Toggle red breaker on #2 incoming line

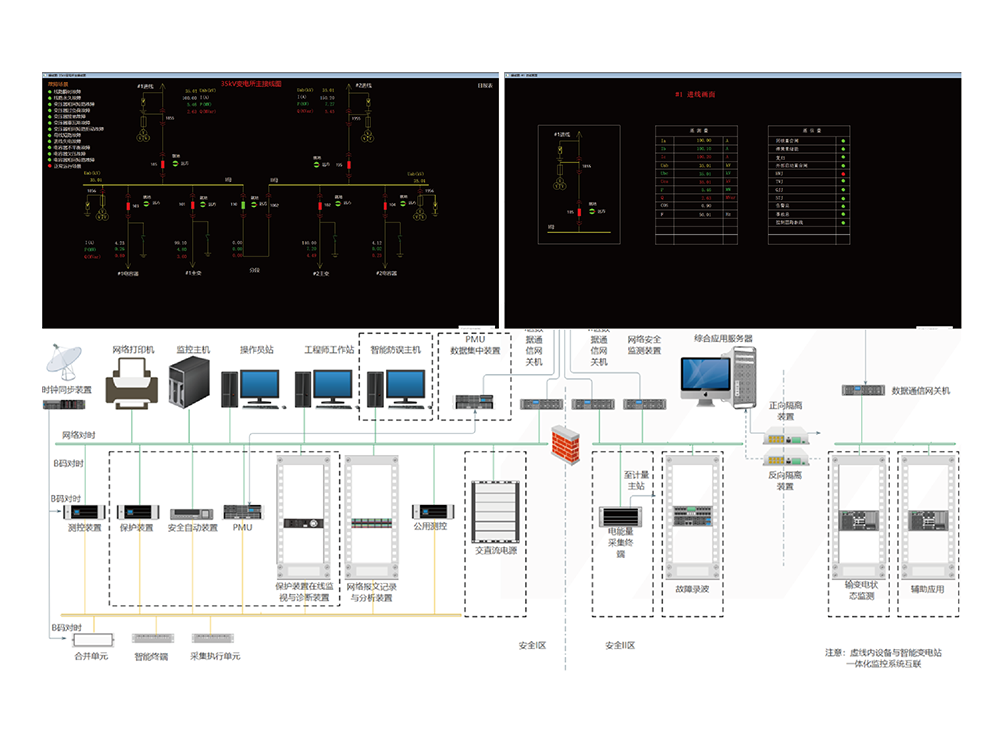point(346,163)
